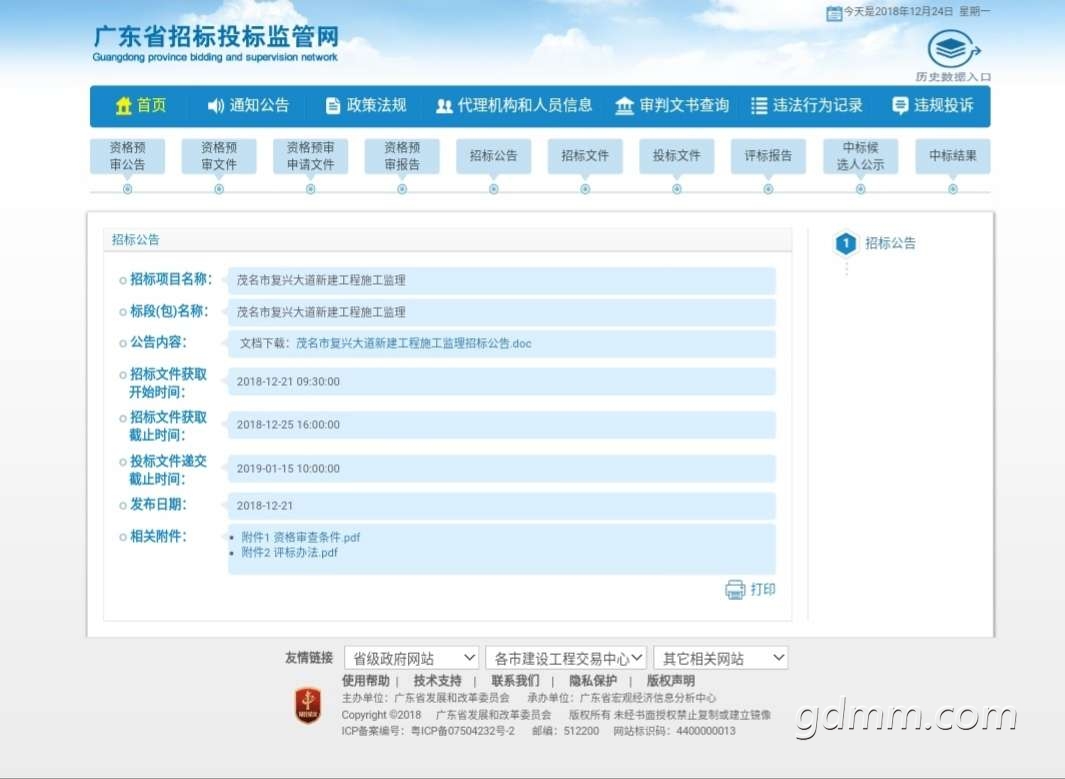Expand the 其它相关网站 dropdown
Viewport: 1065px width, 779px height.
720,658
